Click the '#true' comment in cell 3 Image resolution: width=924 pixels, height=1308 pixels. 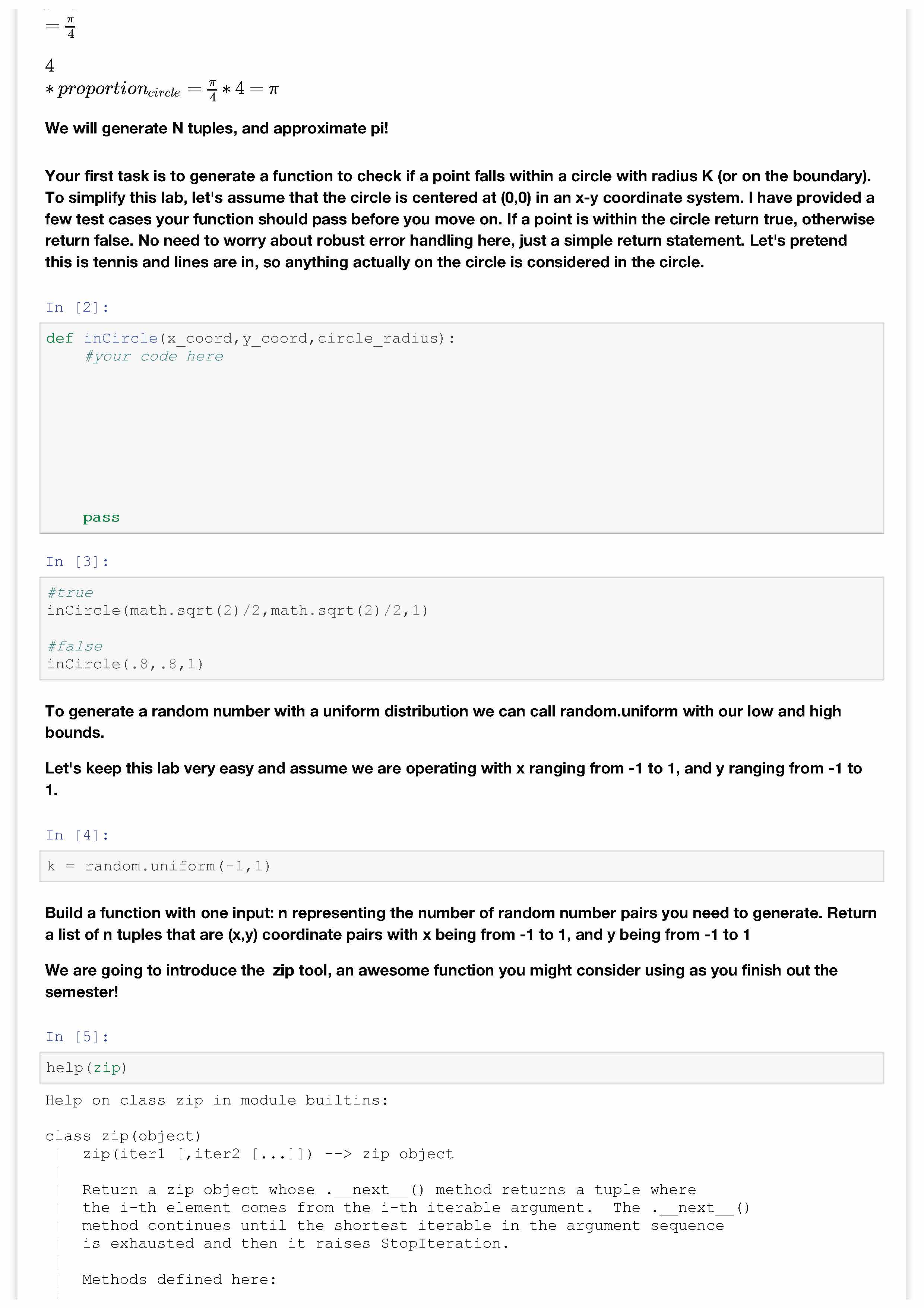70,593
